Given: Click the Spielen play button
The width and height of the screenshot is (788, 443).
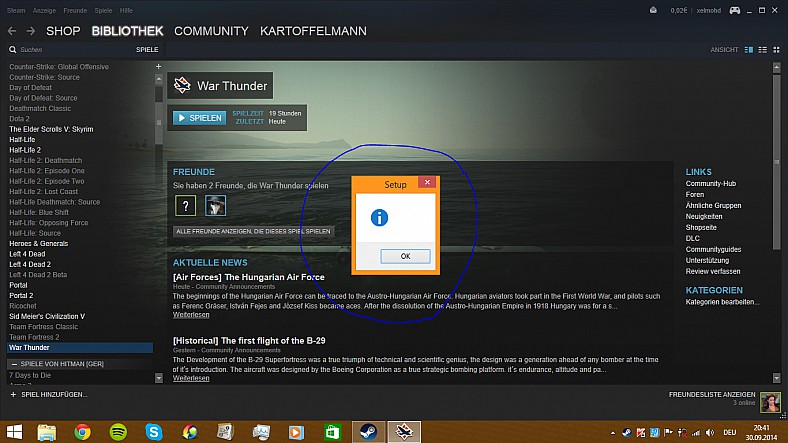Looking at the screenshot, I should tap(200, 118).
